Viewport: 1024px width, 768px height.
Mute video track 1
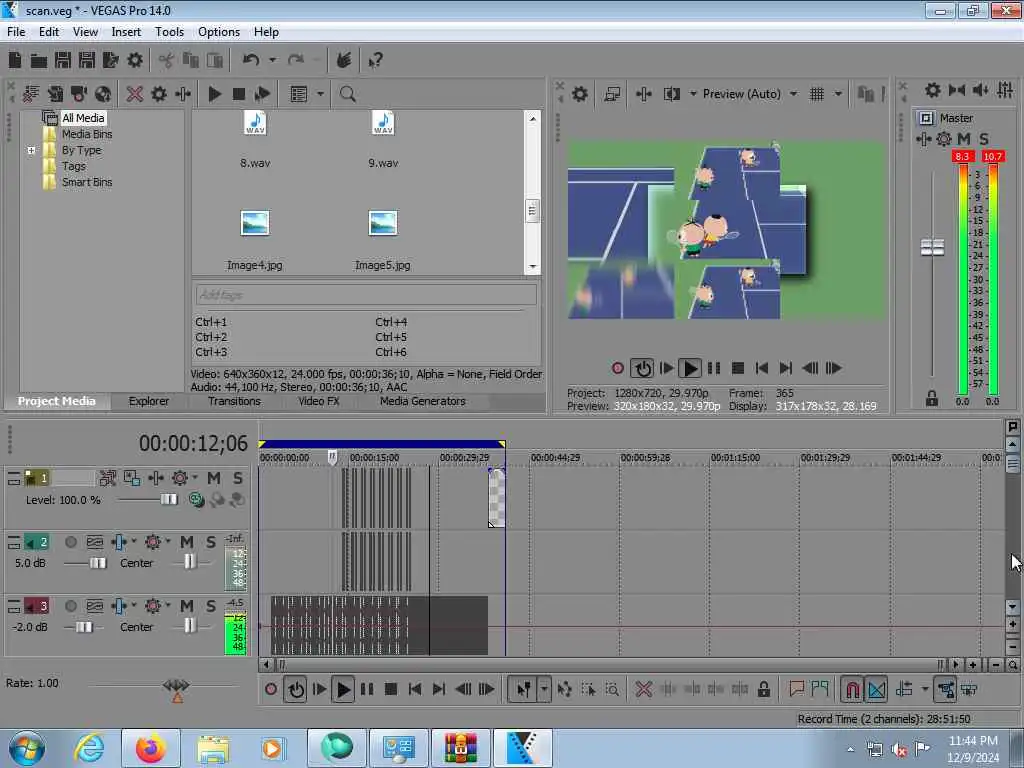214,478
